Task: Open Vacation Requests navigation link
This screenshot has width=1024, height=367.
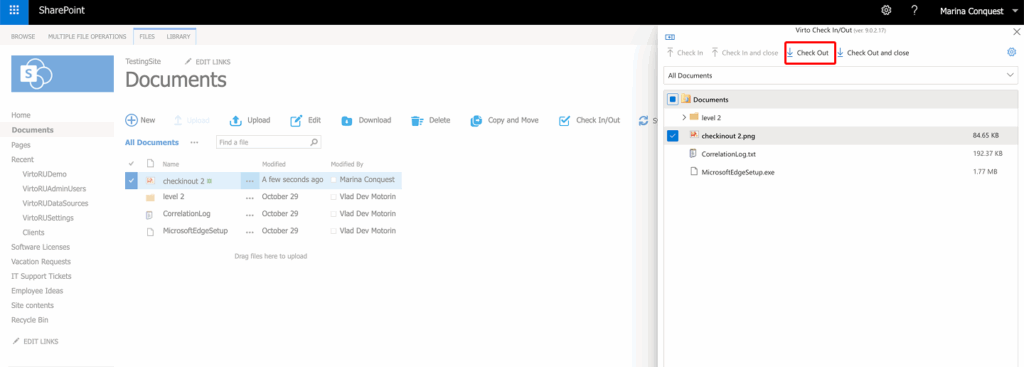Action: pos(41,261)
